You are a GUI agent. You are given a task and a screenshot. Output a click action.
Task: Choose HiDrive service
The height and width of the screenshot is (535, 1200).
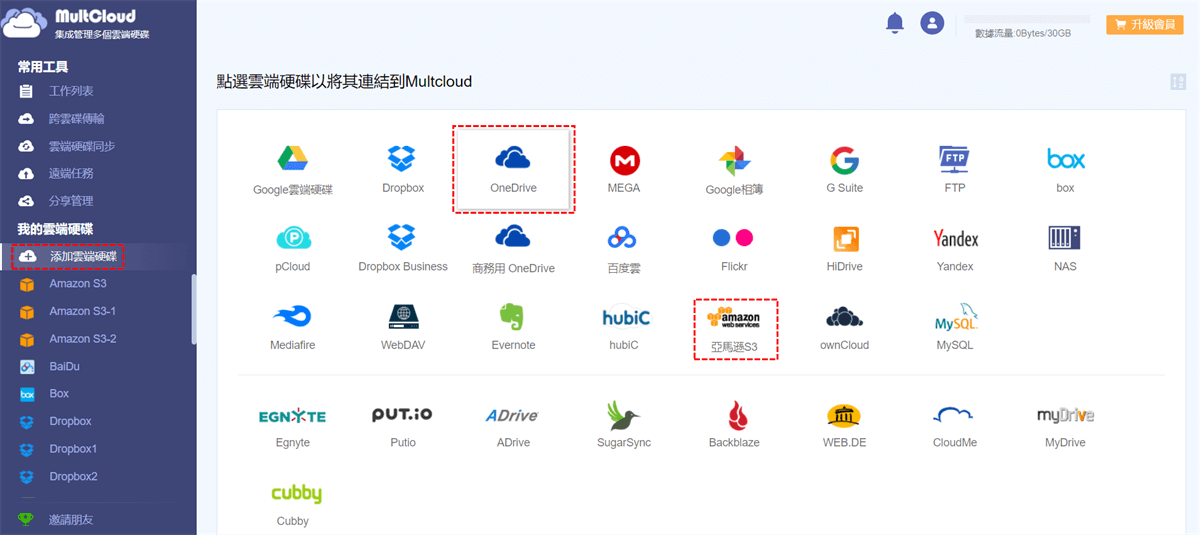point(844,238)
